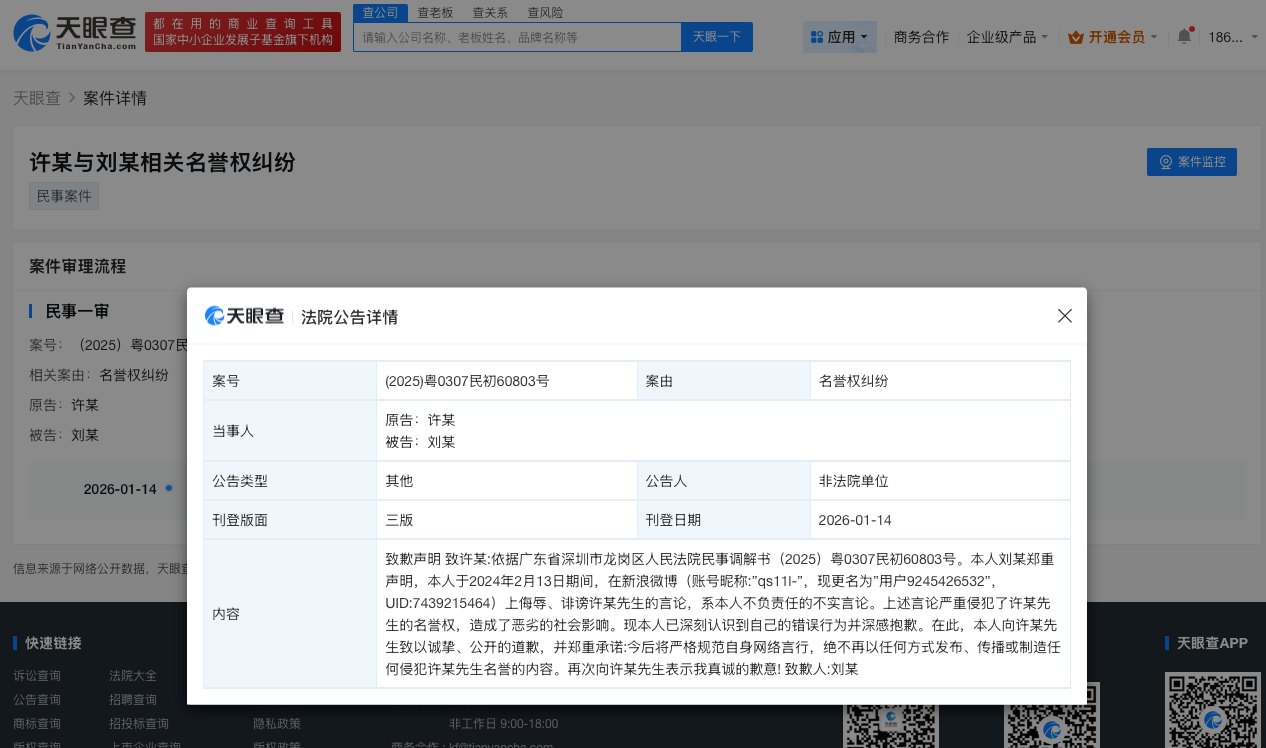Image resolution: width=1266 pixels, height=748 pixels.
Task: Open the 186 account dropdown
Action: pos(1232,35)
